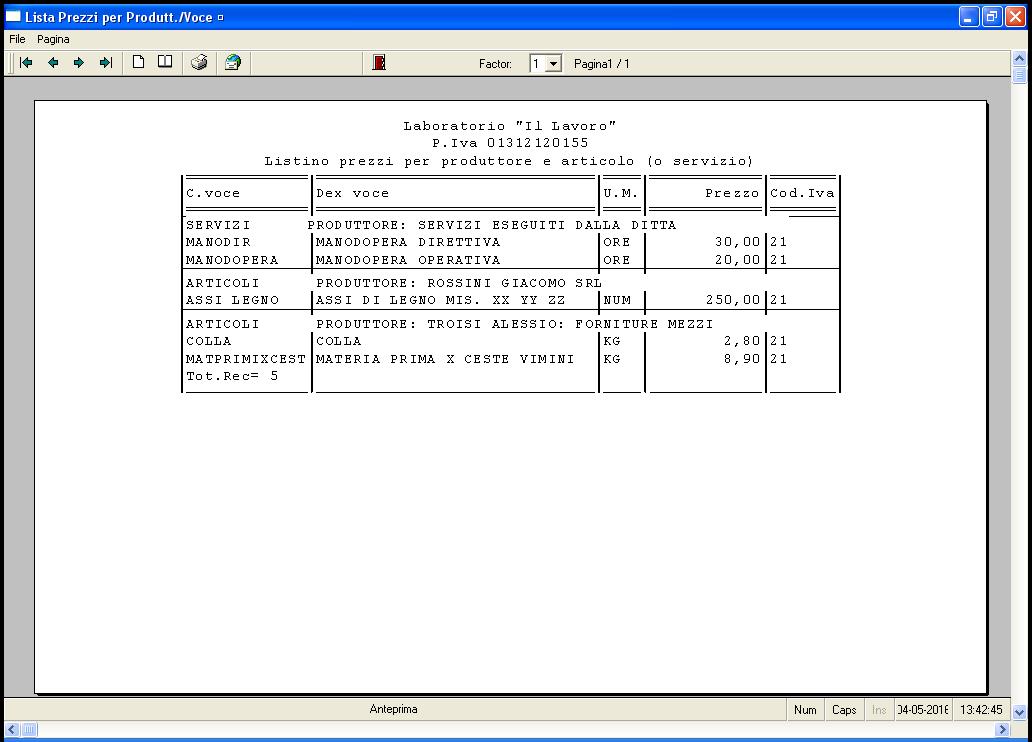1032x742 pixels.
Task: Click P.Iva 01312120155 line
Action: tap(510, 142)
